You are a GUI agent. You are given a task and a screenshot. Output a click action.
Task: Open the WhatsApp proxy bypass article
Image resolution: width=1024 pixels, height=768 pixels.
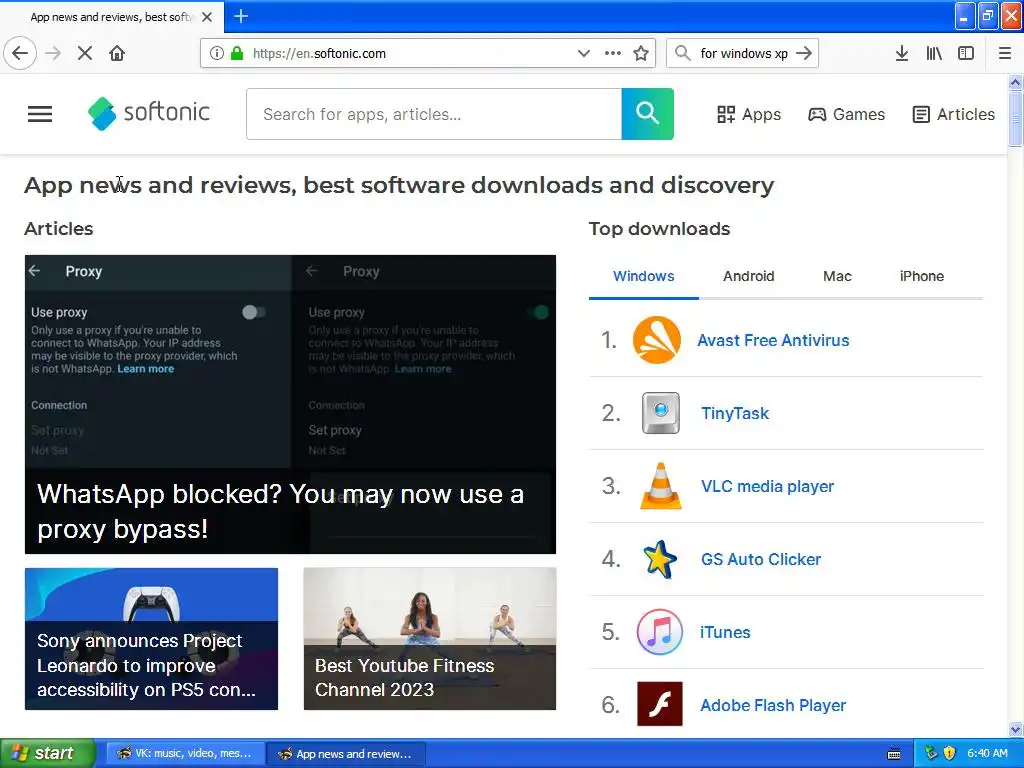[290, 404]
